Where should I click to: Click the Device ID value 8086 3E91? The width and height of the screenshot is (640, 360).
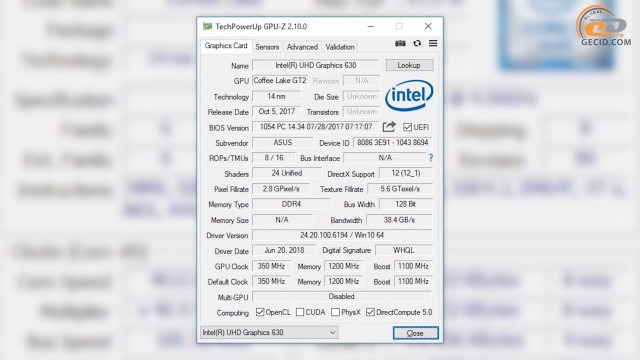(x=393, y=142)
